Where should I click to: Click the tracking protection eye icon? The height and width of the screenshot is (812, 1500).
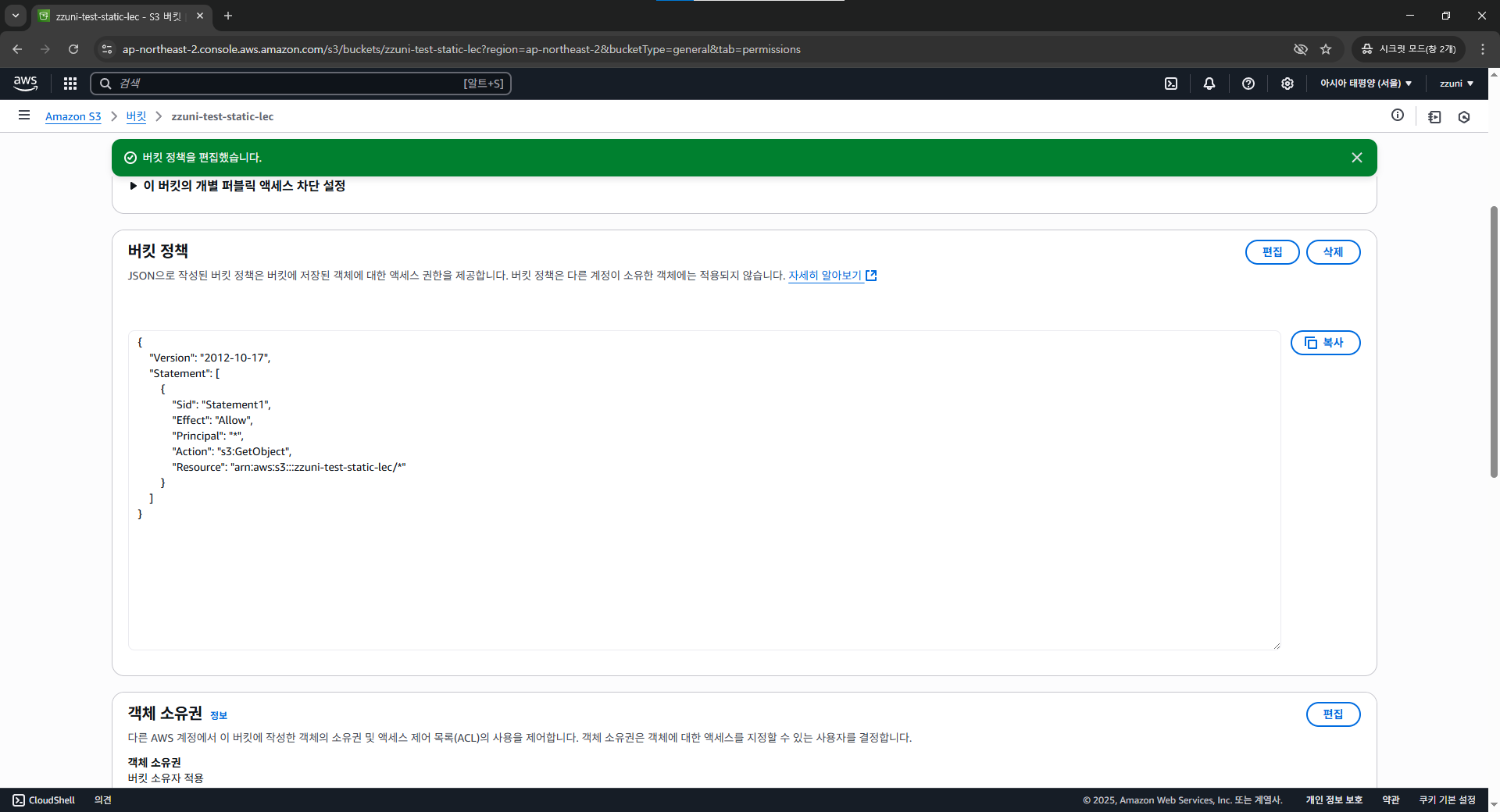pyautogui.click(x=1300, y=49)
